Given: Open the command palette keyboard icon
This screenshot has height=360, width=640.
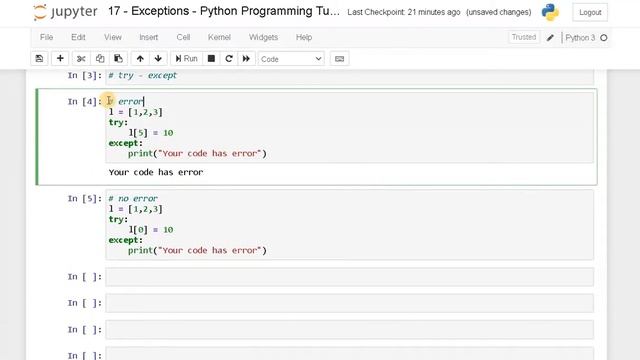Looking at the screenshot, I should tap(339, 59).
